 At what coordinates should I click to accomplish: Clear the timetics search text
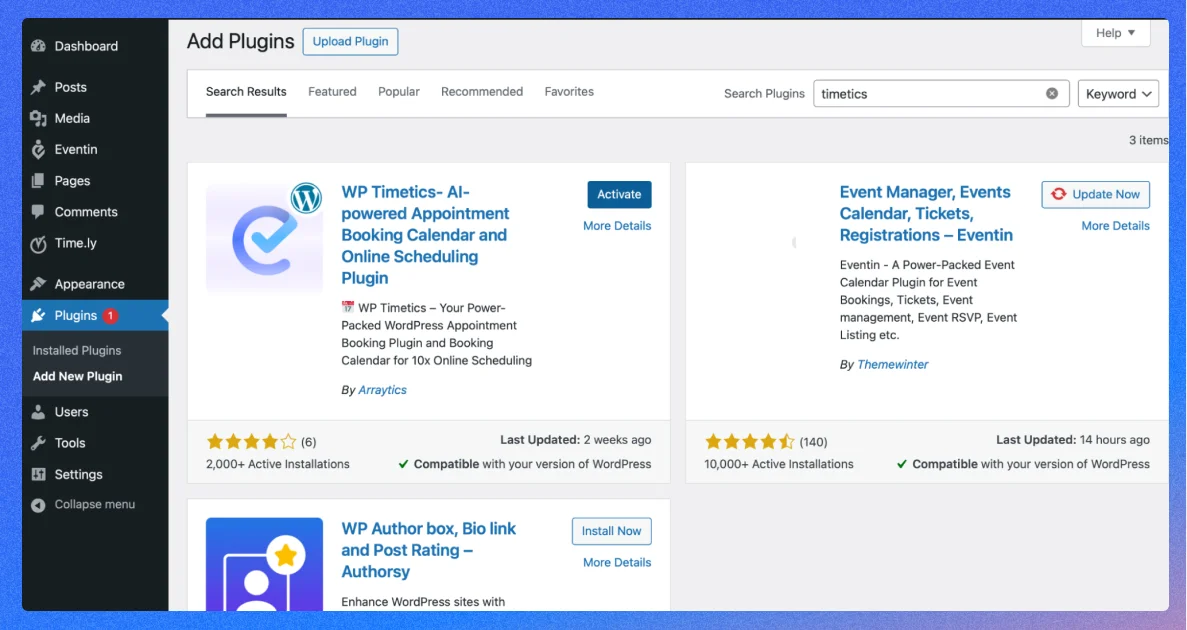coord(1051,93)
